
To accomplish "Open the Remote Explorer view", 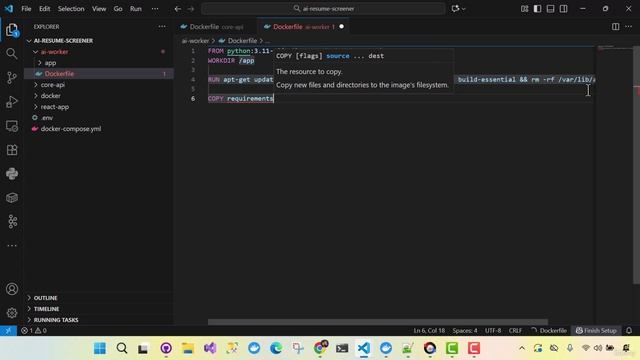I will (12, 126).
